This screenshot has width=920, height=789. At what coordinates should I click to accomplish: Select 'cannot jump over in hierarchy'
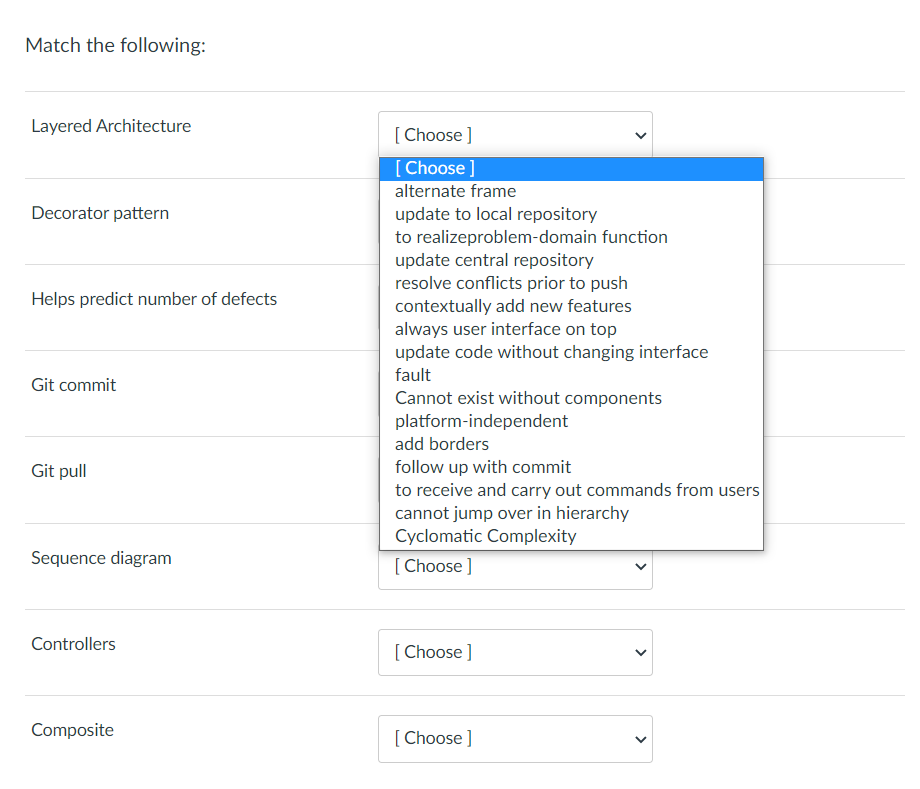pyautogui.click(x=571, y=513)
